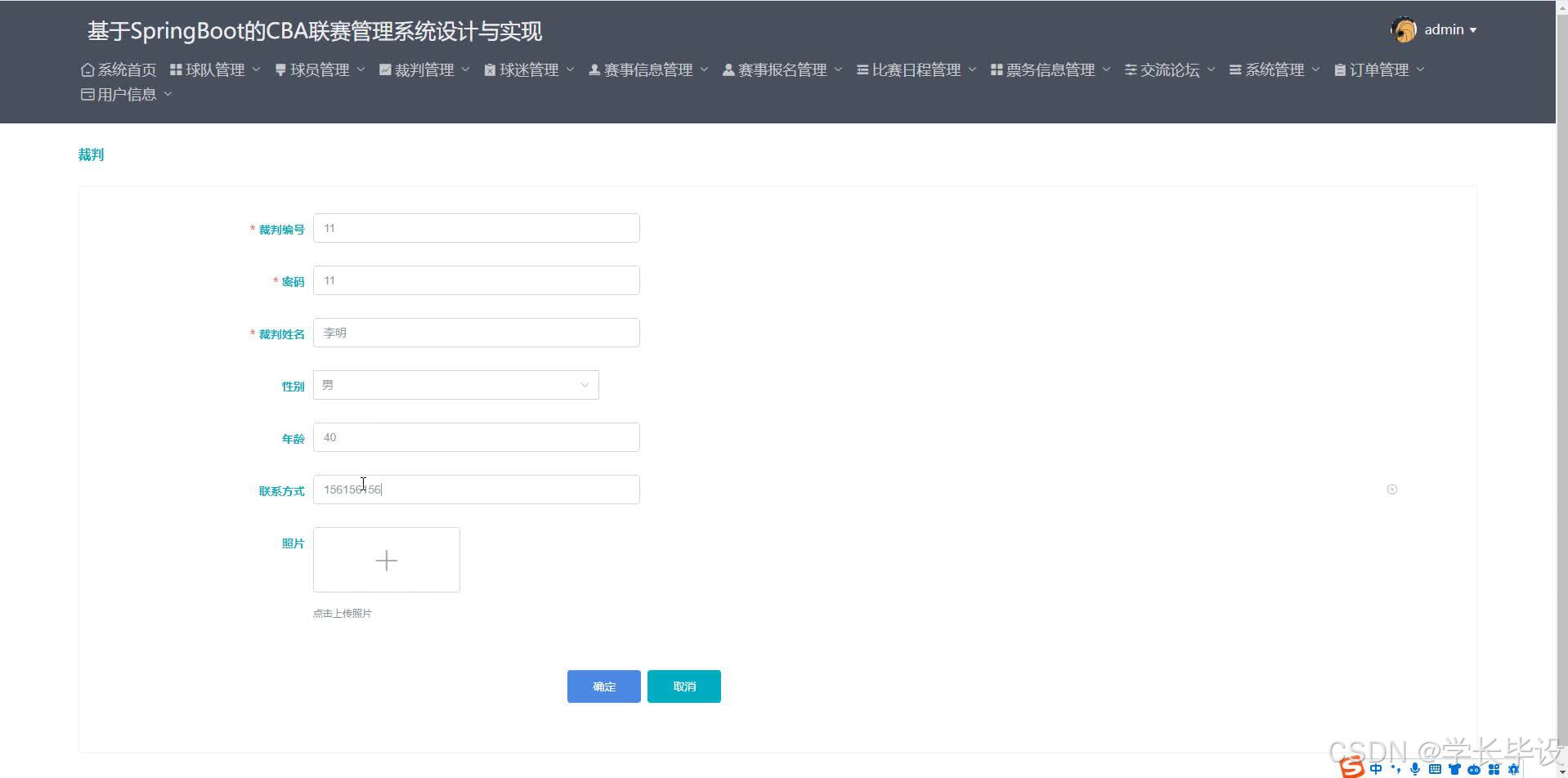Open the 球队管理 menu

(215, 70)
